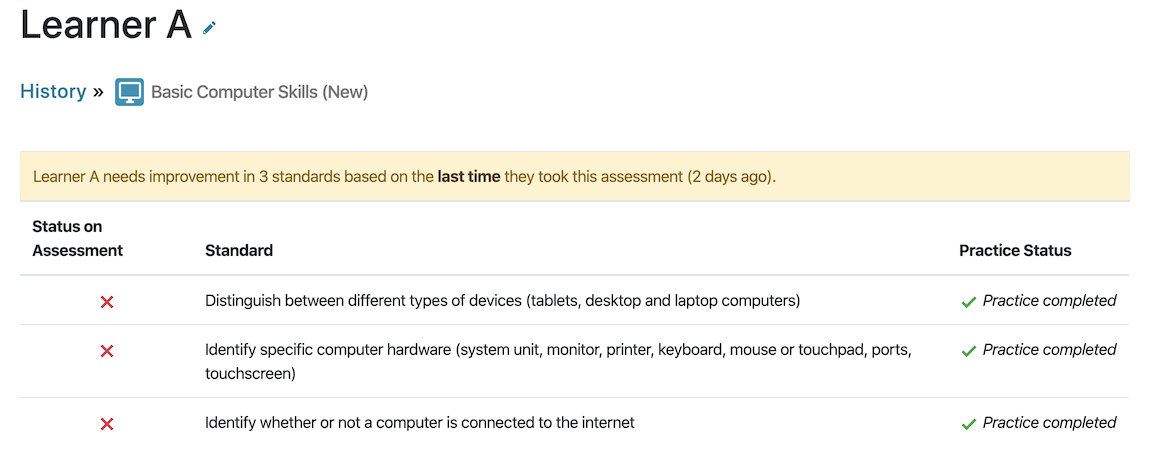Click the Learner A page heading
This screenshot has height=472, width=1156.
pos(106,26)
